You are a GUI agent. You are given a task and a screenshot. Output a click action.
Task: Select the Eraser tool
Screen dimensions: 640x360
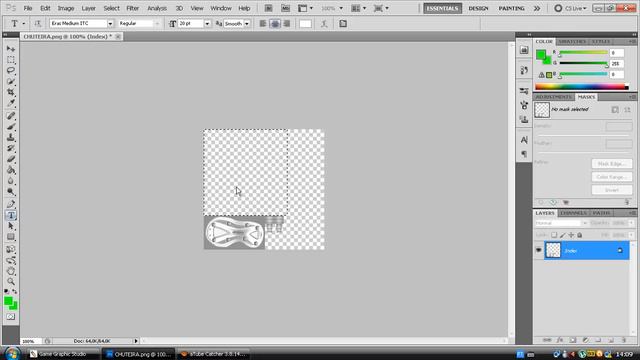pyautogui.click(x=11, y=159)
